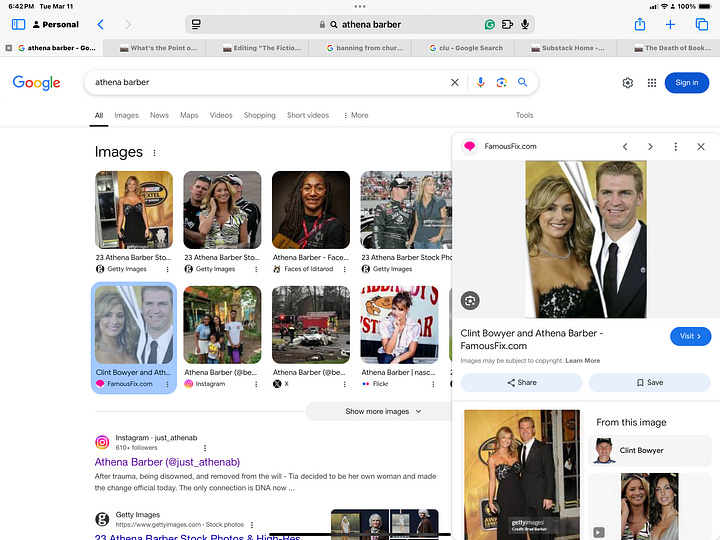Open options for Getty Images search result
This screenshot has height=540, width=720.
pyautogui.click(x=252, y=524)
